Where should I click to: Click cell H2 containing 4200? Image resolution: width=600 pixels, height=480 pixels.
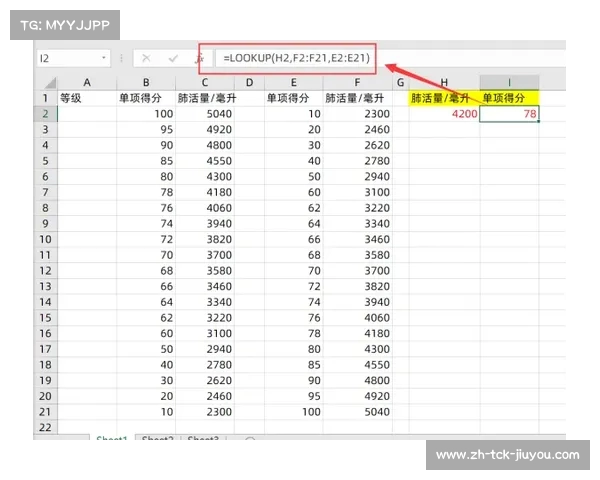point(444,114)
